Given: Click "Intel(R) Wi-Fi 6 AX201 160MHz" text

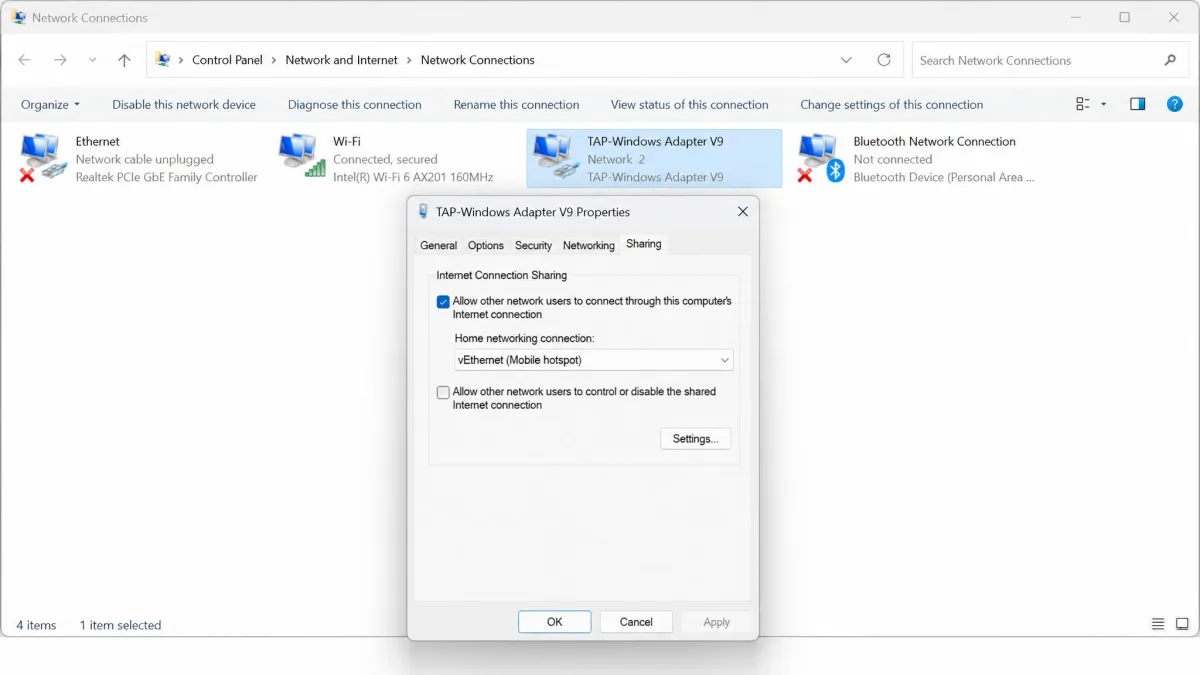Looking at the screenshot, I should coord(413,177).
